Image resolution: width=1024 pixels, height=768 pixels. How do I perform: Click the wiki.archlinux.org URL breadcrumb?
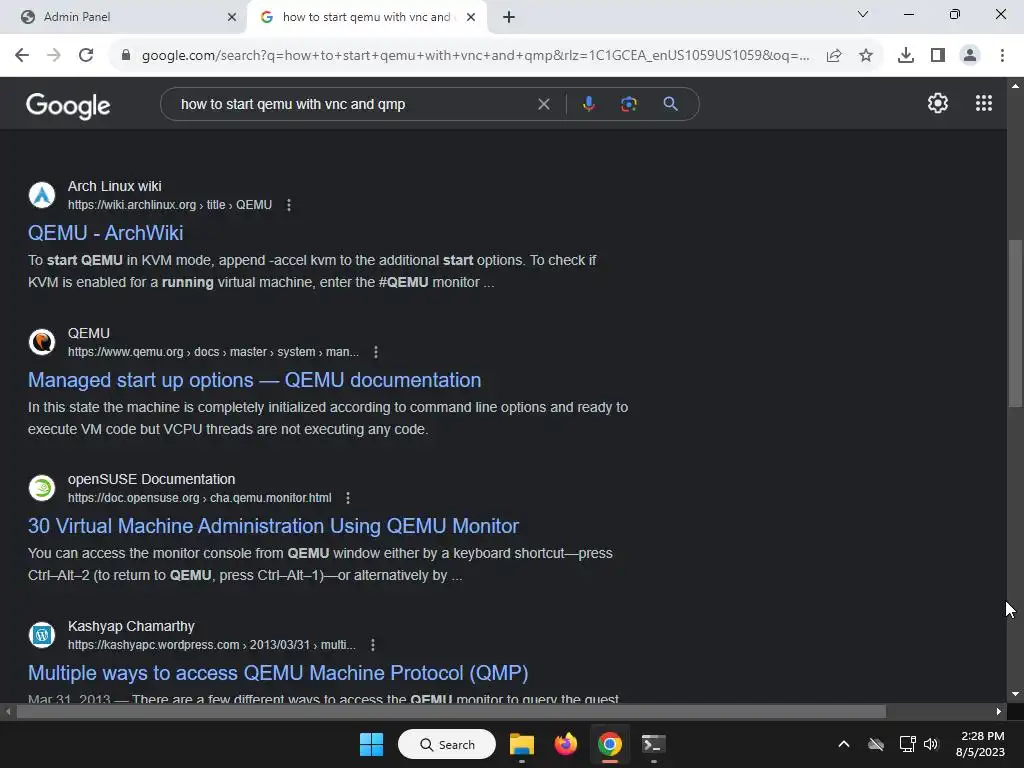170,205
